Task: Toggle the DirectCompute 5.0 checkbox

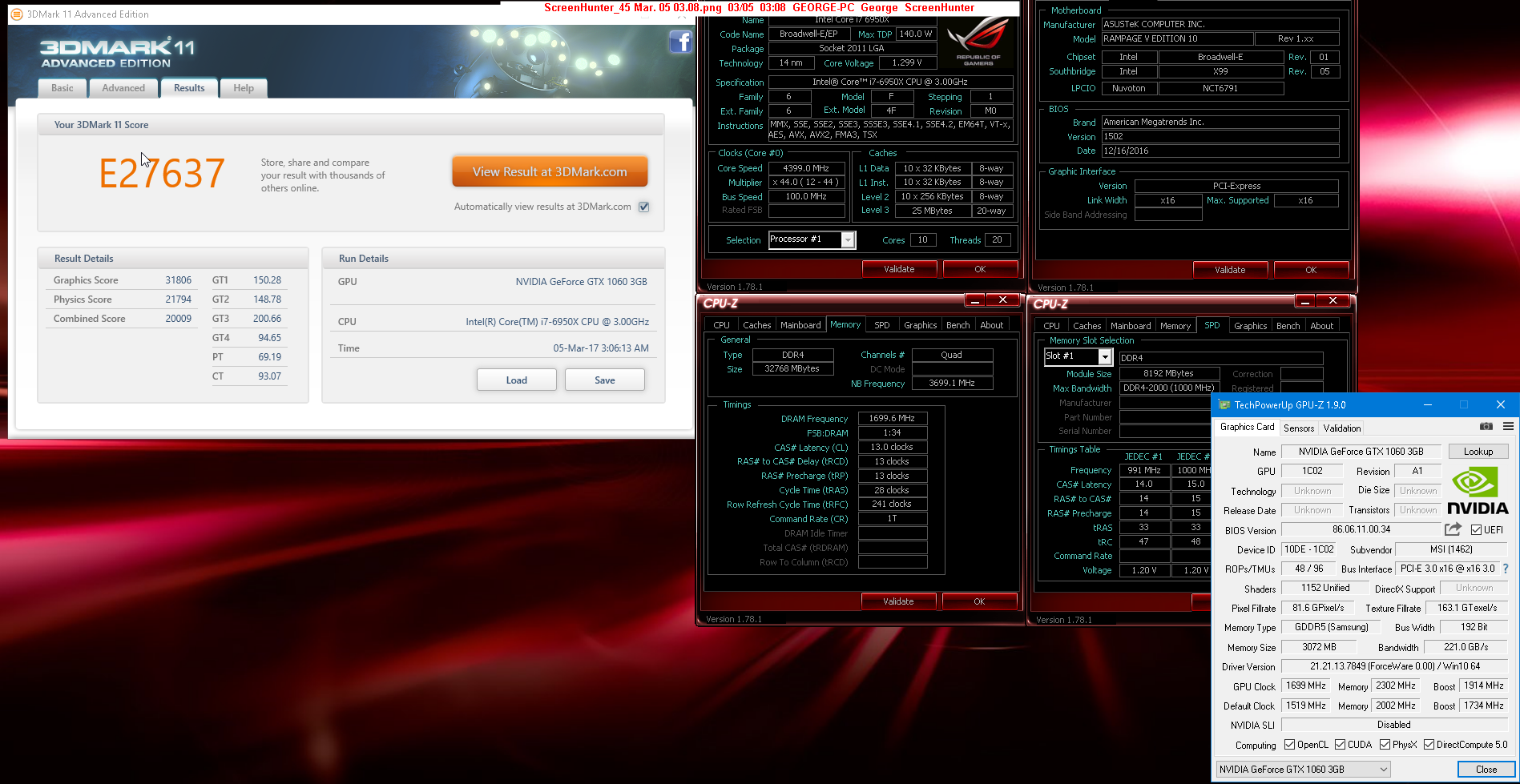Action: 1429,744
